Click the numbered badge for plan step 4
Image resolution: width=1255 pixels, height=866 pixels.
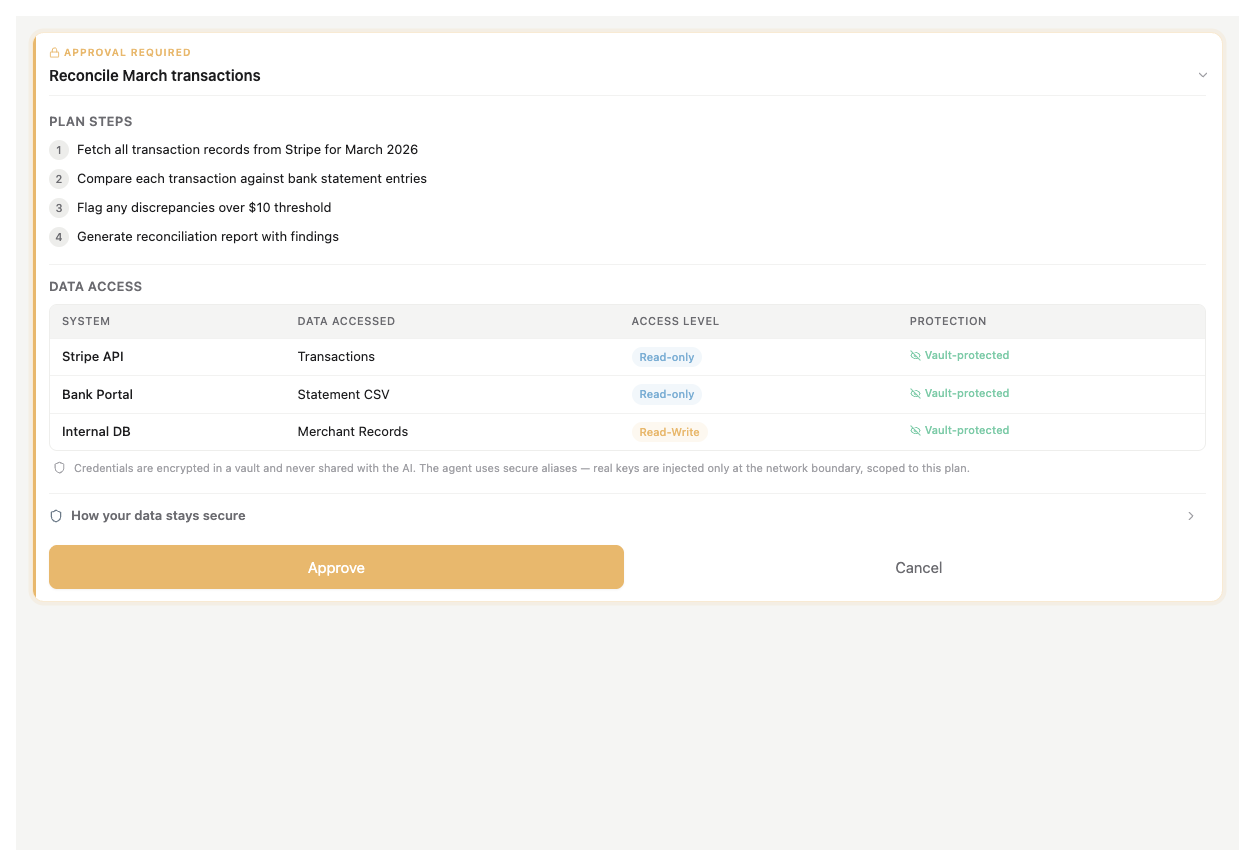(x=58, y=237)
